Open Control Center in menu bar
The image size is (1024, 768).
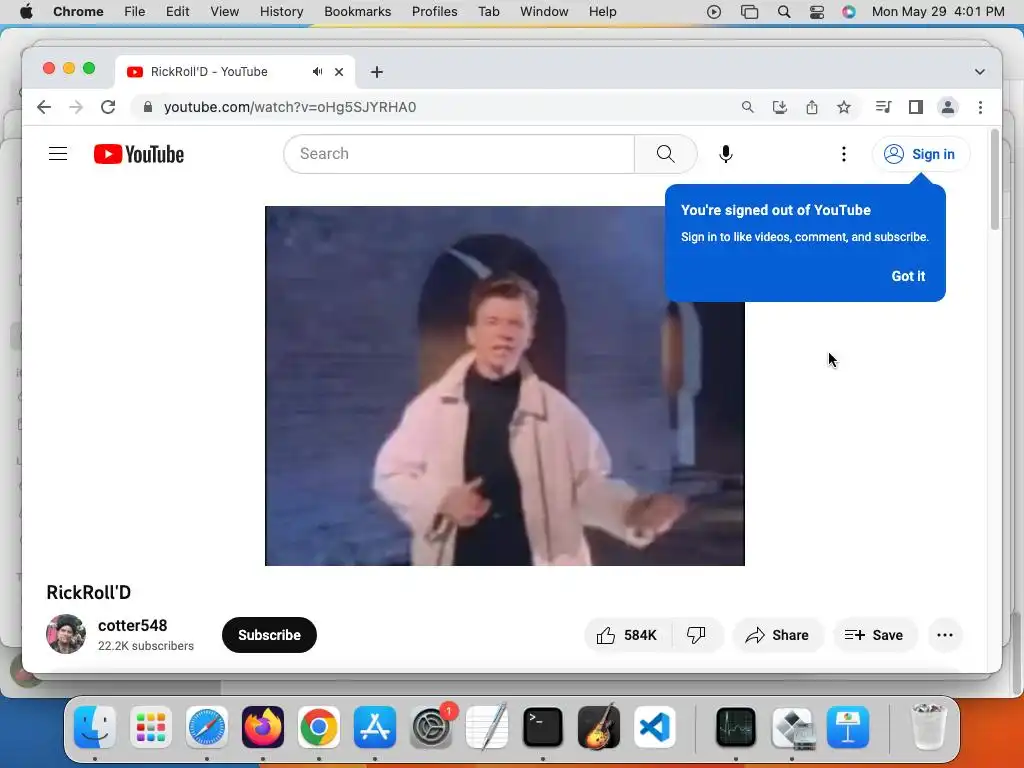point(816,12)
